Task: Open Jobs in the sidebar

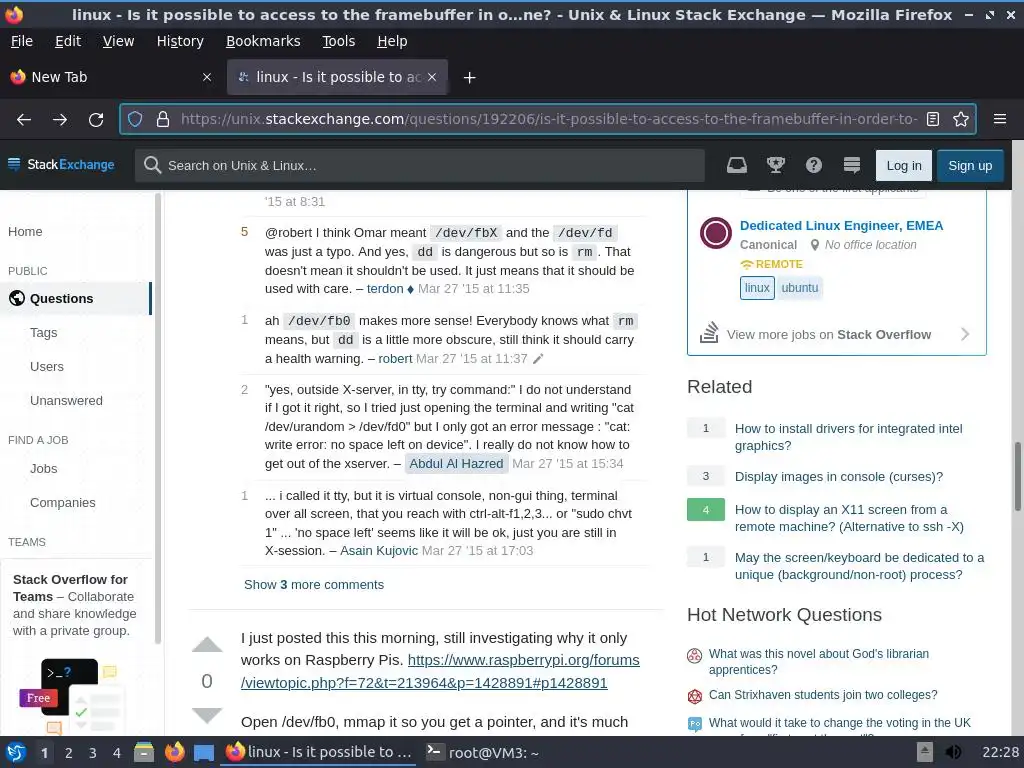Action: (x=44, y=468)
